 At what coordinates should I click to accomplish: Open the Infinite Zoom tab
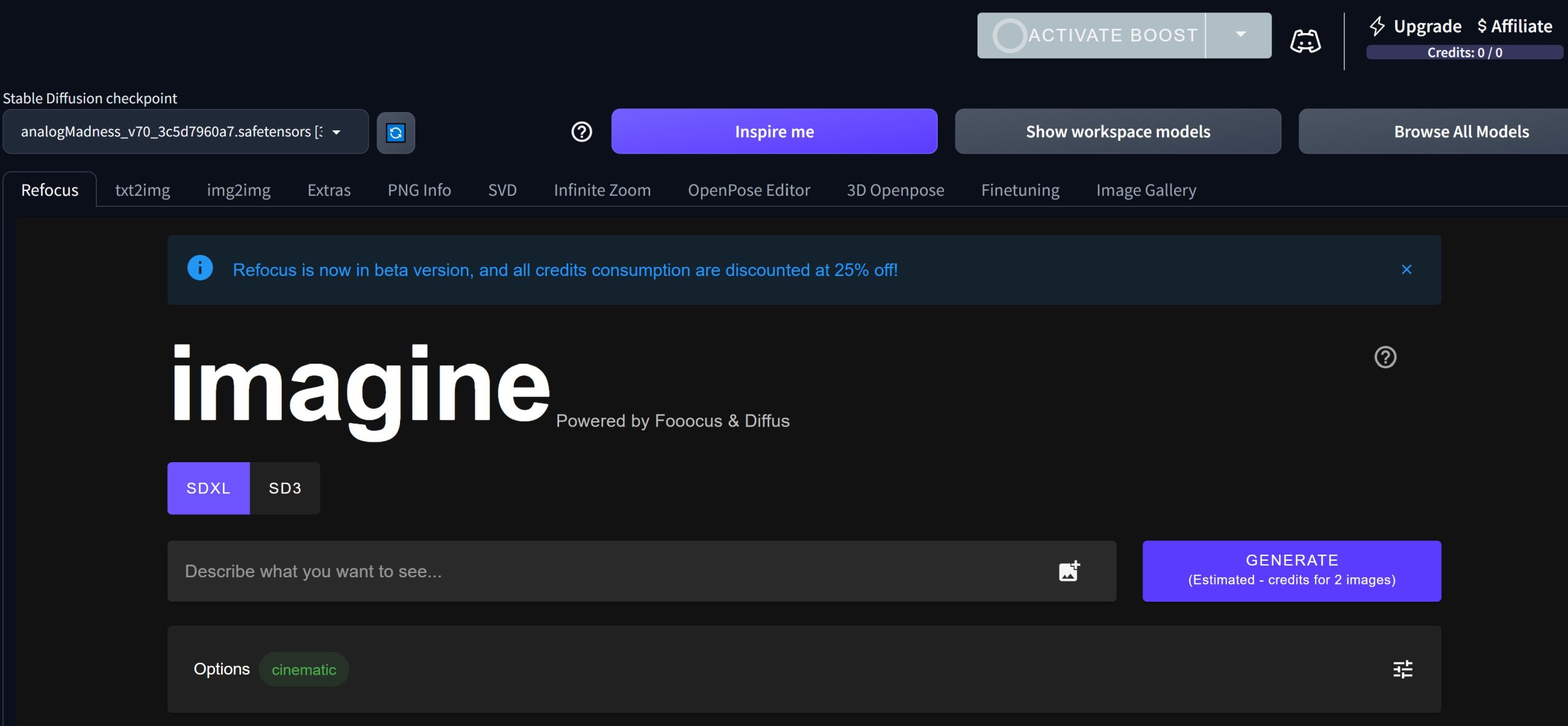coord(602,190)
